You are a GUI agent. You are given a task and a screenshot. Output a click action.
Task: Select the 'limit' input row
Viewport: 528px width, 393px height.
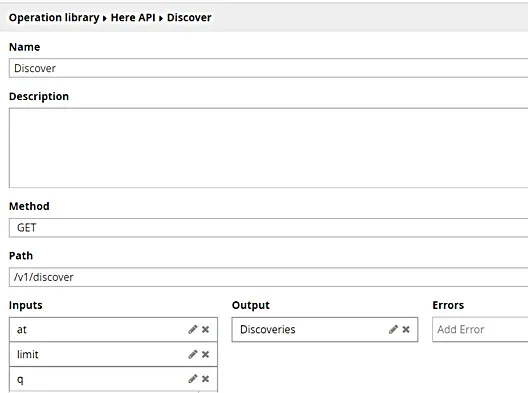(113, 354)
